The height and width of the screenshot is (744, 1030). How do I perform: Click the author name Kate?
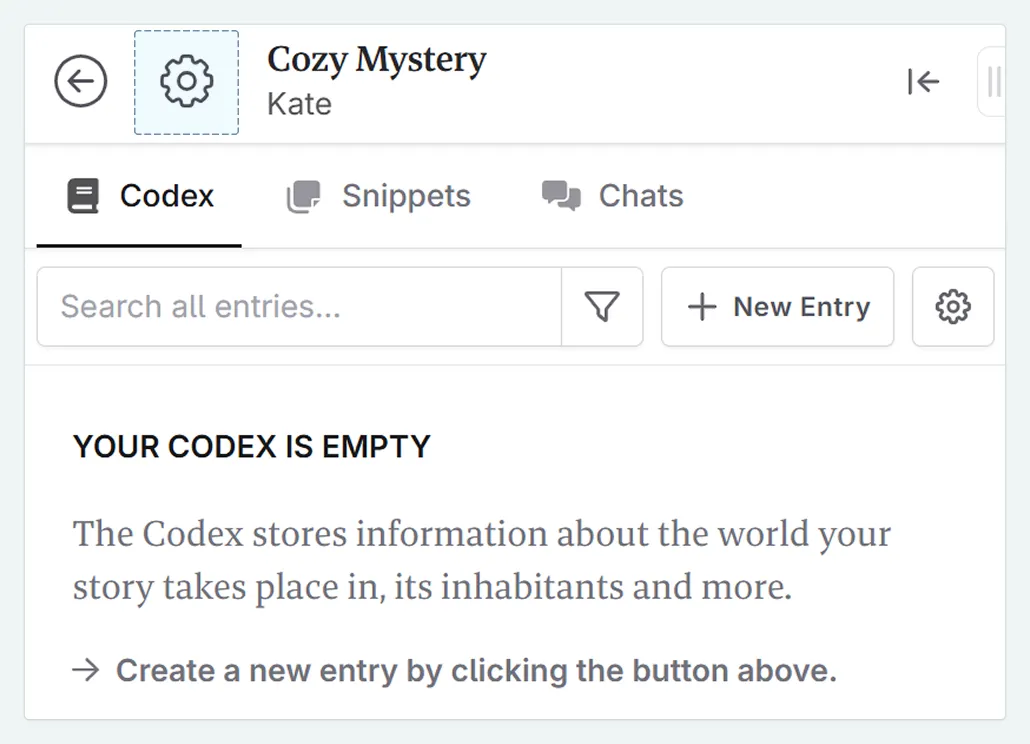coord(299,104)
